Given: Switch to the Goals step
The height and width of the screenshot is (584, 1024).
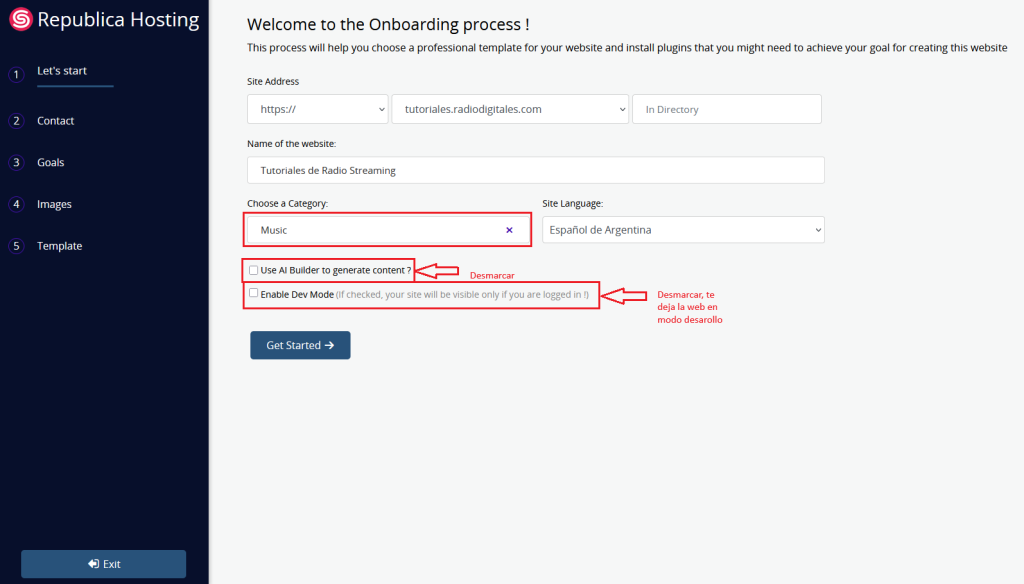Looking at the screenshot, I should (51, 163).
